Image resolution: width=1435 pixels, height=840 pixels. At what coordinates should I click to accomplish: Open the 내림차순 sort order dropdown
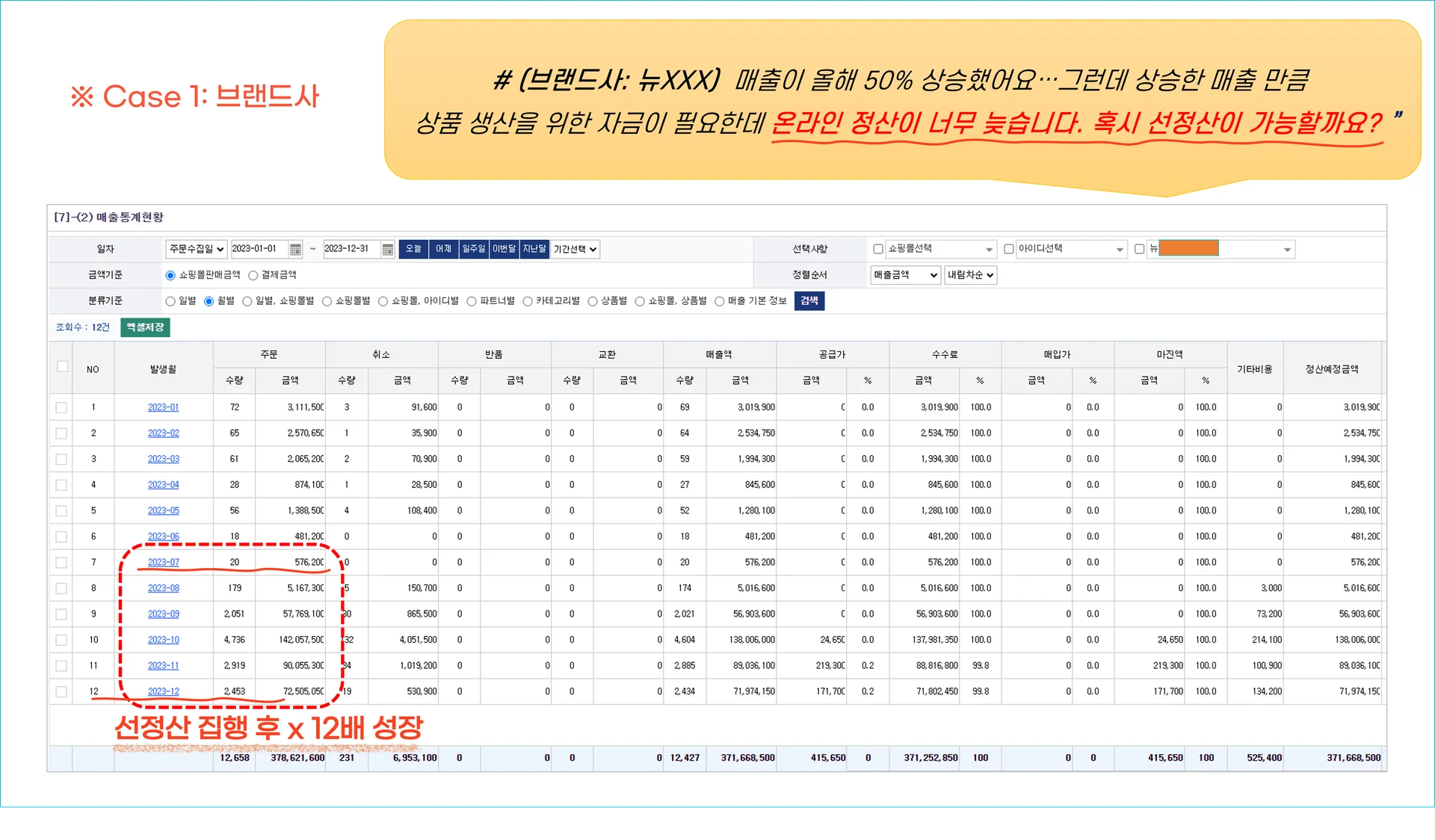point(970,275)
